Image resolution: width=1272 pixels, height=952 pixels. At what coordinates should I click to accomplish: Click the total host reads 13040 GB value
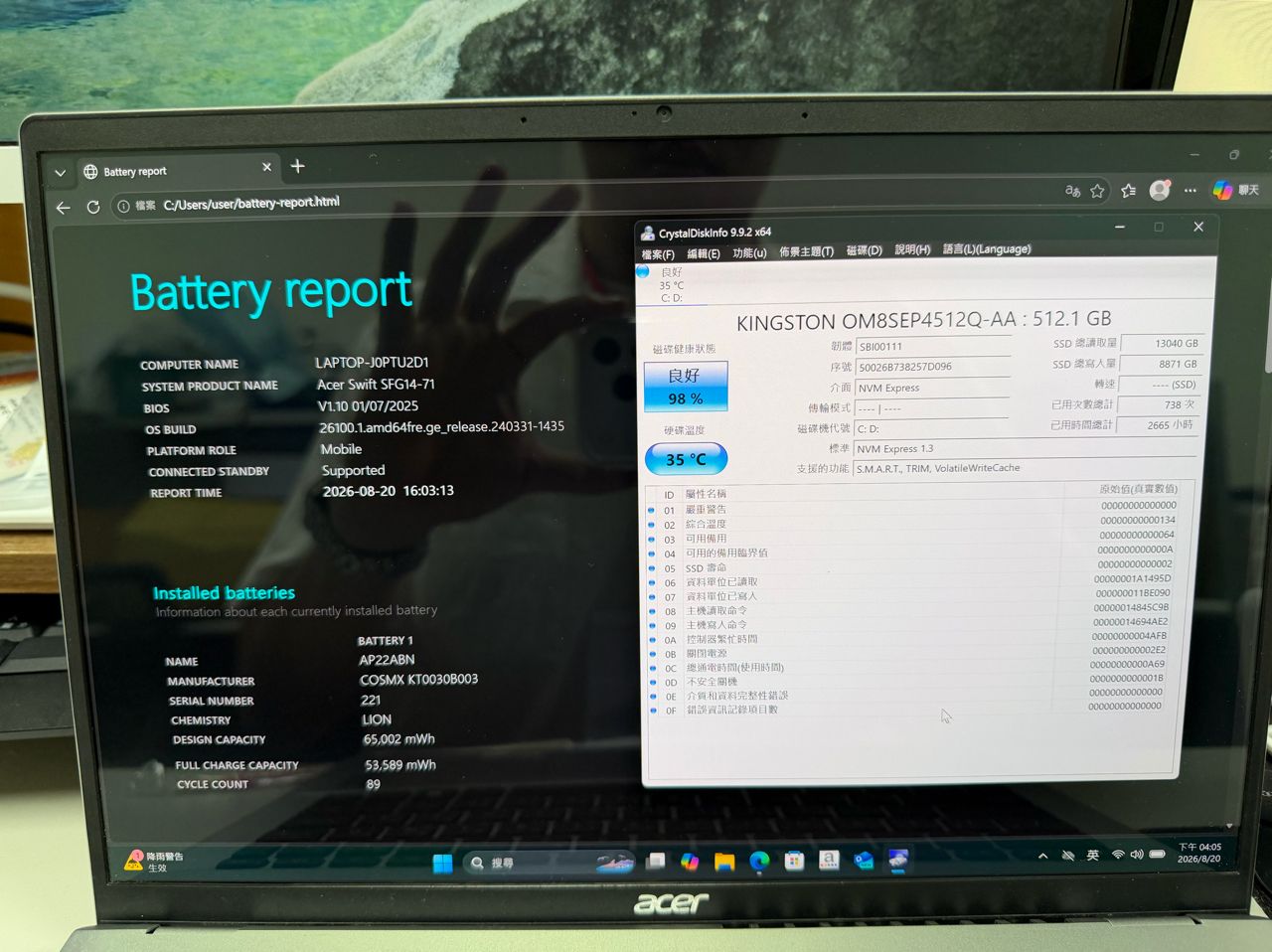point(1162,344)
